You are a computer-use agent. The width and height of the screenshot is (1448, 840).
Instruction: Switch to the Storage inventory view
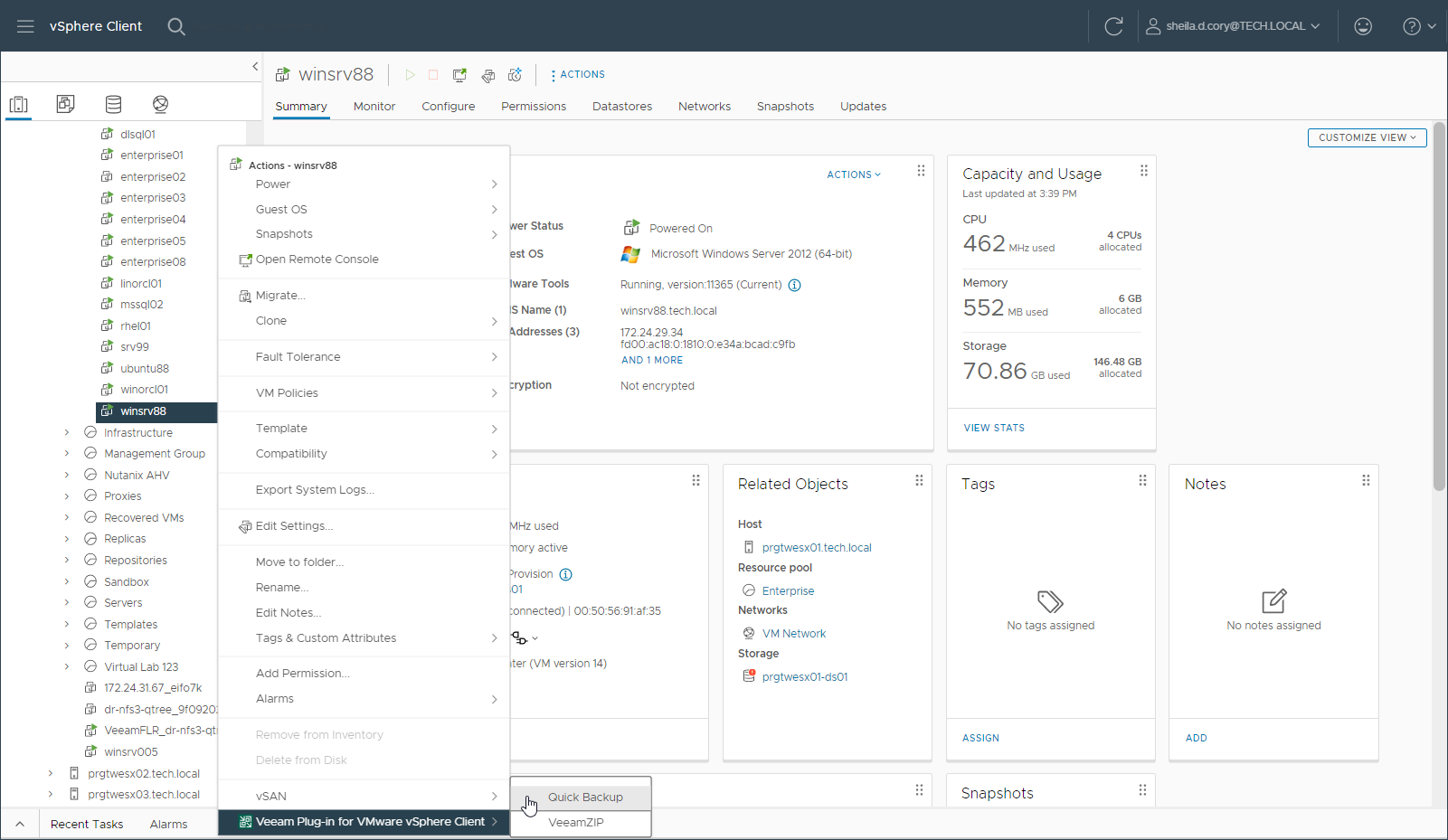pos(113,104)
